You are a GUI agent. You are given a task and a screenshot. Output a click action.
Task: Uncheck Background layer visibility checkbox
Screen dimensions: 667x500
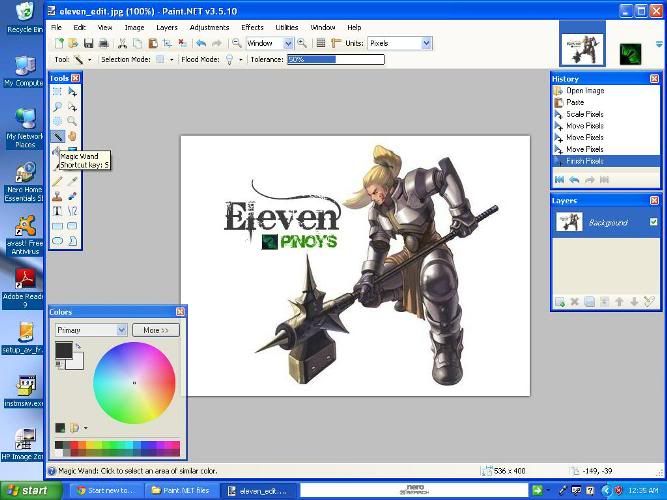point(653,222)
